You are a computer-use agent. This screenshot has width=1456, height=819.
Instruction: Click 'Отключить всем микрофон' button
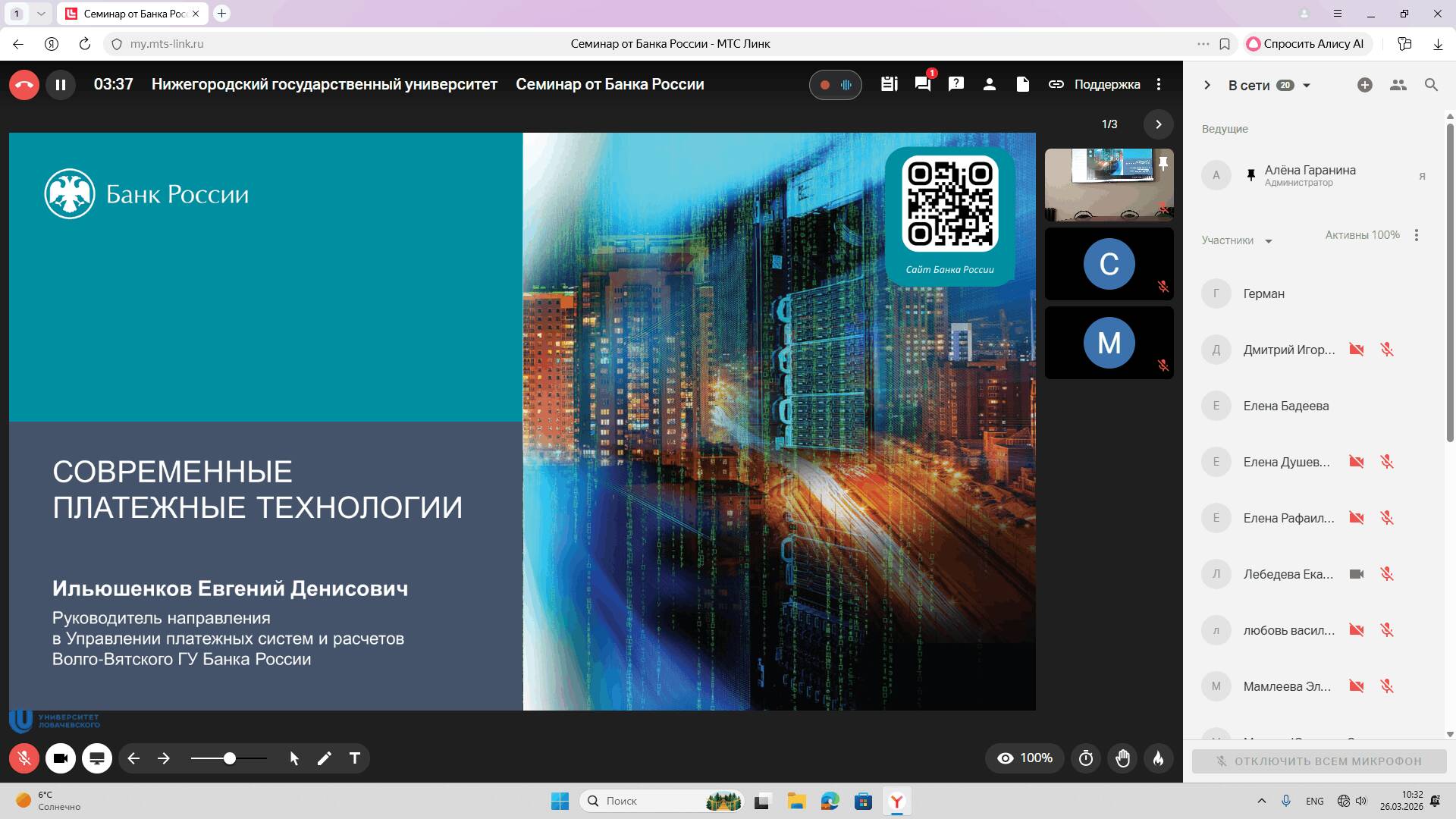pyautogui.click(x=1319, y=761)
